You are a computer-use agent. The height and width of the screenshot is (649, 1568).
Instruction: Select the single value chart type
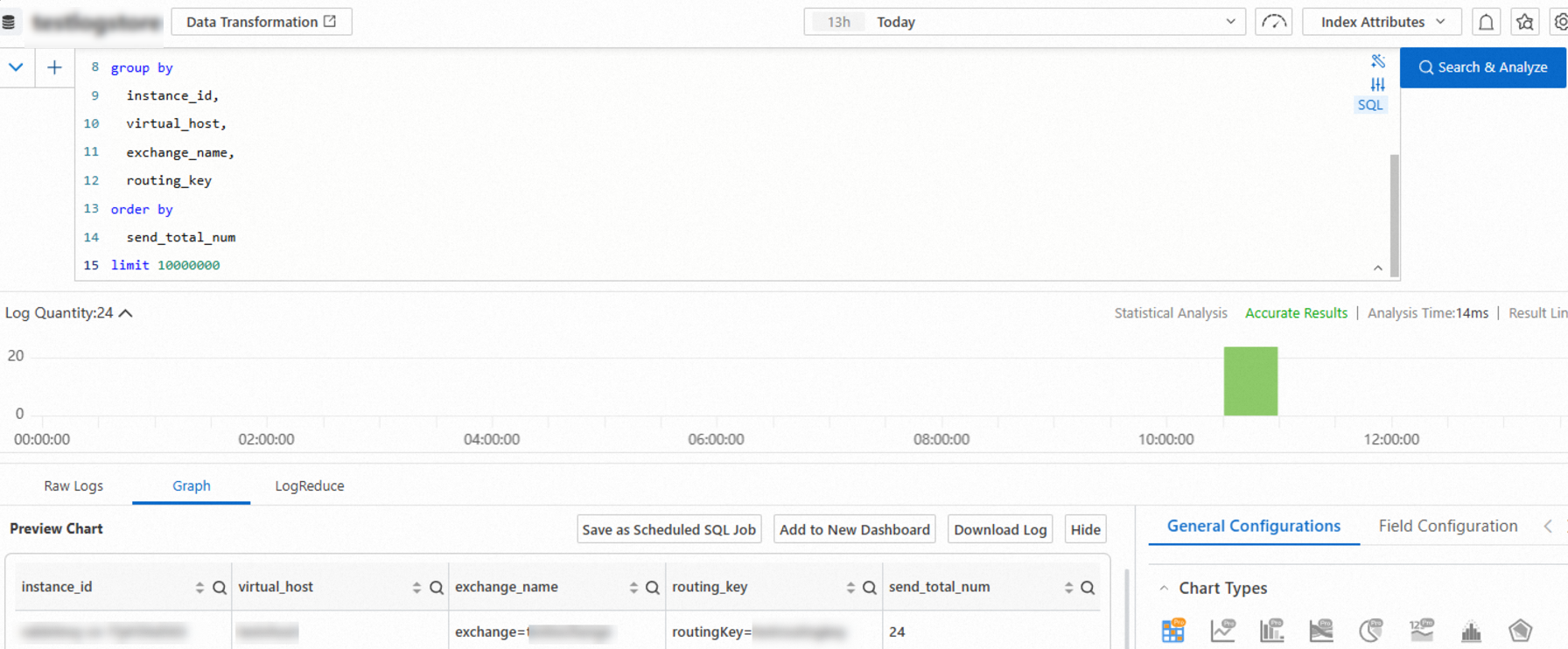point(1422,630)
